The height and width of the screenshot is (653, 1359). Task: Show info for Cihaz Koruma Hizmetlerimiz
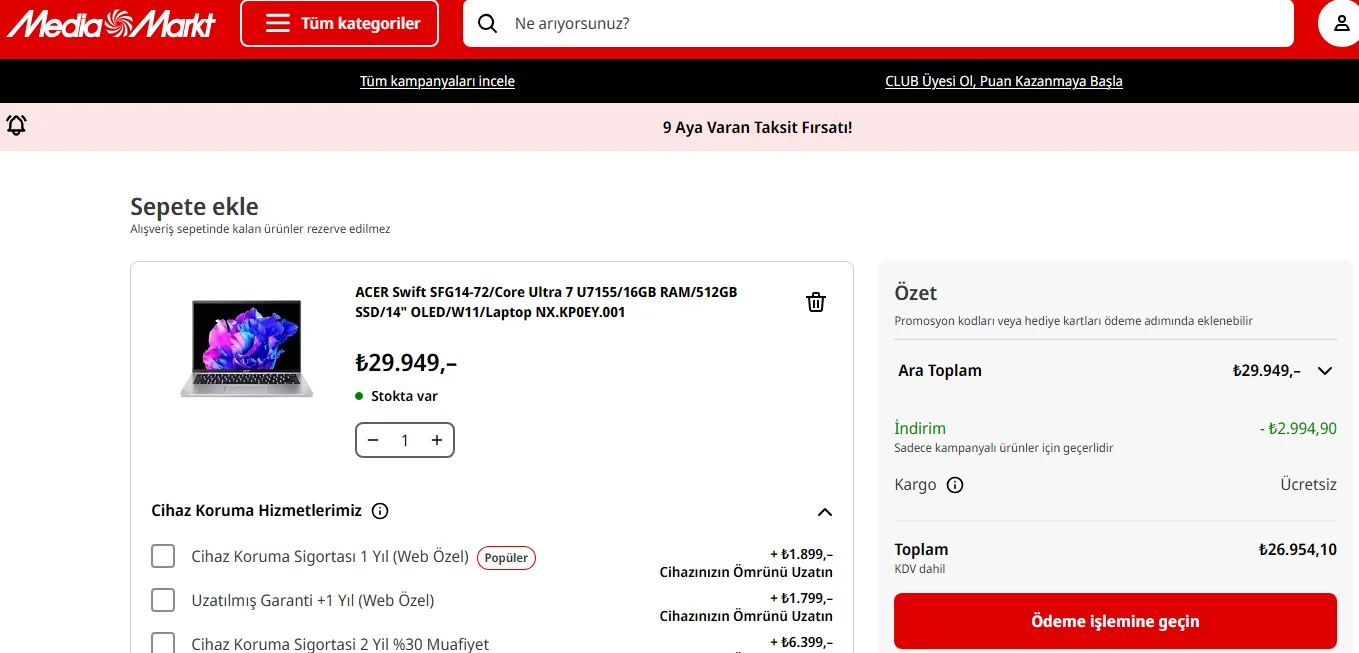[x=380, y=511]
